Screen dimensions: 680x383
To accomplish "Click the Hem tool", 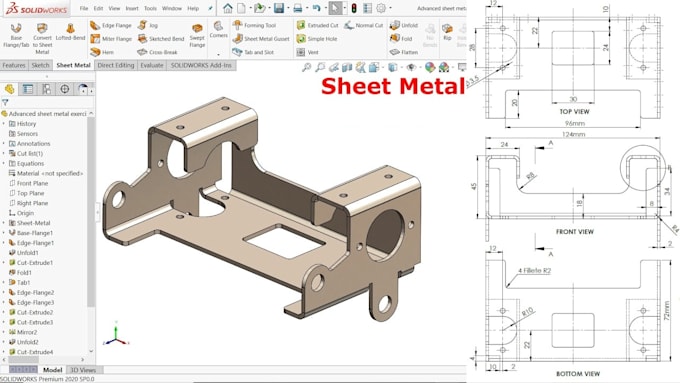I will click(102, 52).
